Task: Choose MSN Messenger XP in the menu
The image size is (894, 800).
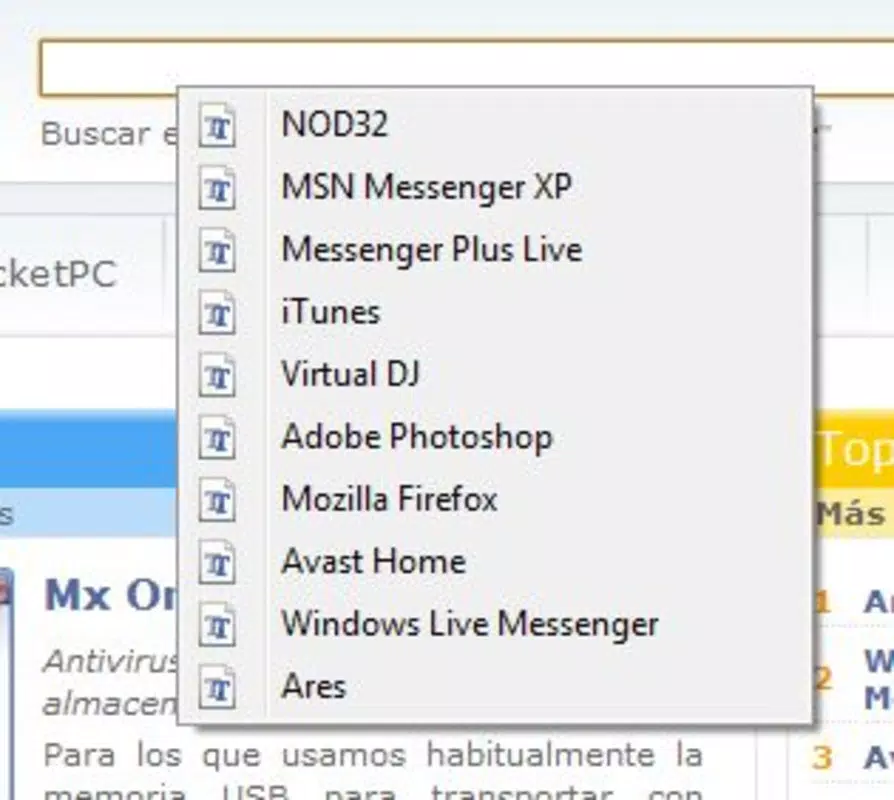Action: 495,188
